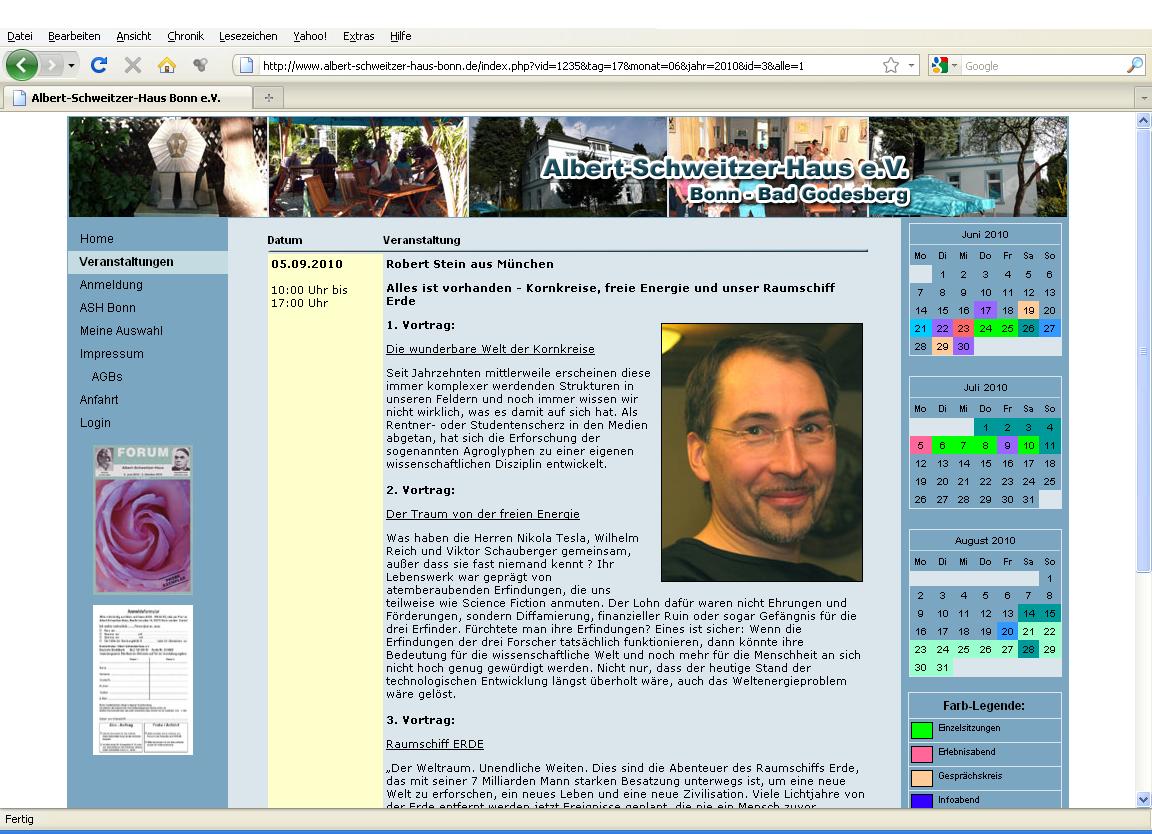The height and width of the screenshot is (834, 1152).
Task: Click inside the Google search field
Action: (1040, 66)
